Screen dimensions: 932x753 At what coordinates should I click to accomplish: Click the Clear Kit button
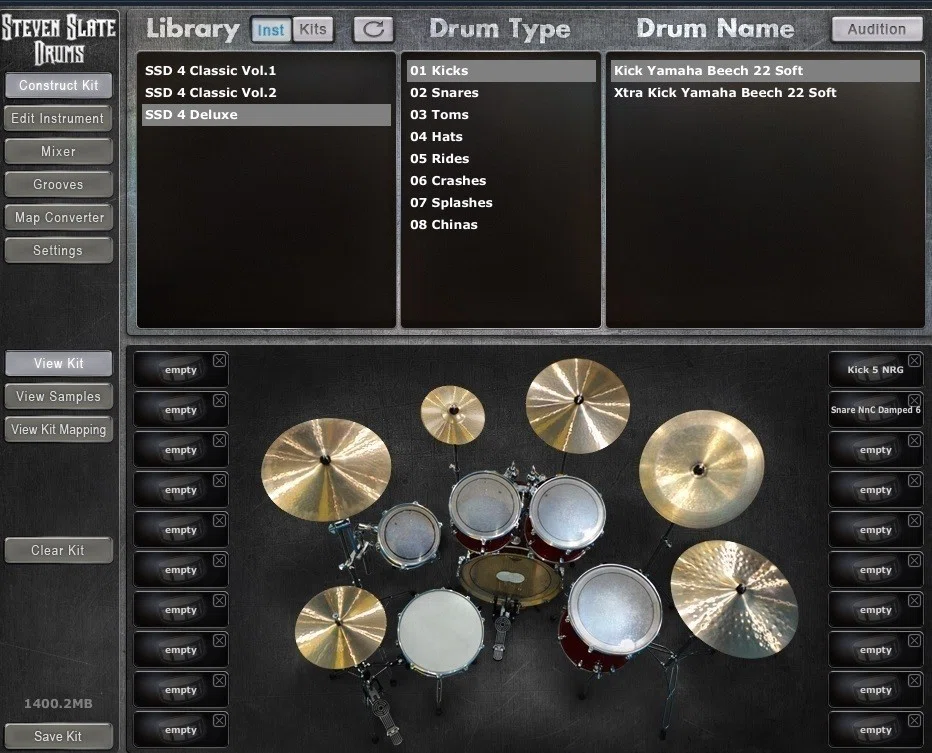click(58, 550)
